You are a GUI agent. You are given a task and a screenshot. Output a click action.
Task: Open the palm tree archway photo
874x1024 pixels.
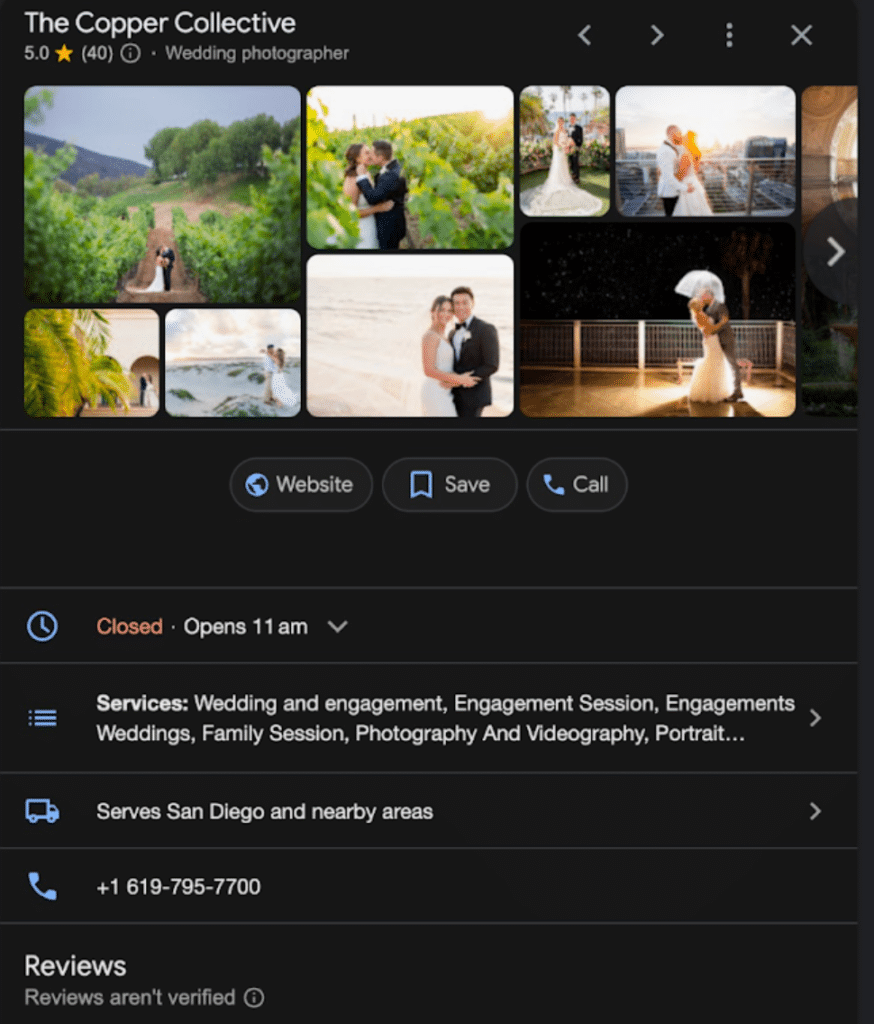pyautogui.click(x=91, y=362)
